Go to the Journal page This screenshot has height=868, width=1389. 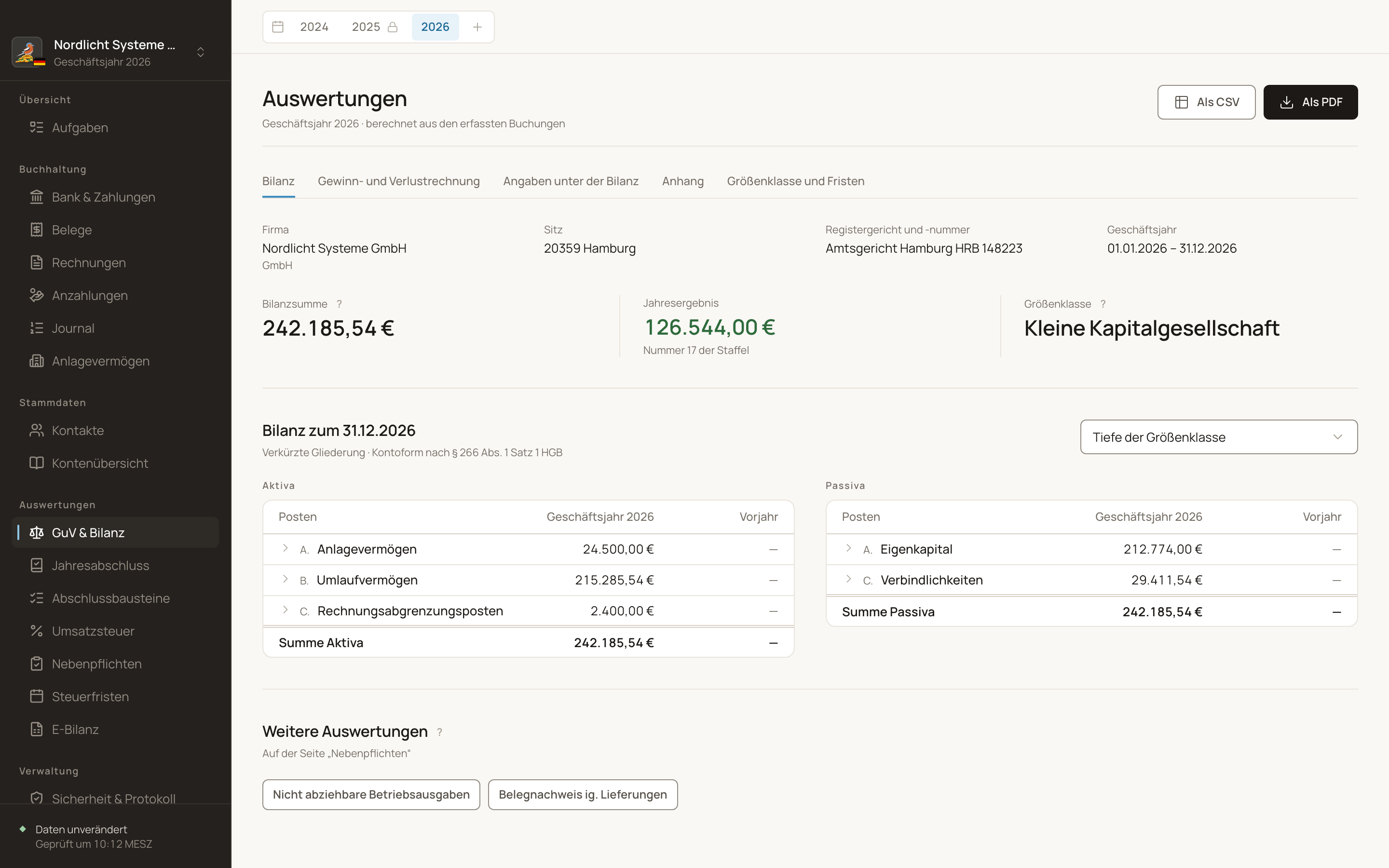(x=115, y=328)
